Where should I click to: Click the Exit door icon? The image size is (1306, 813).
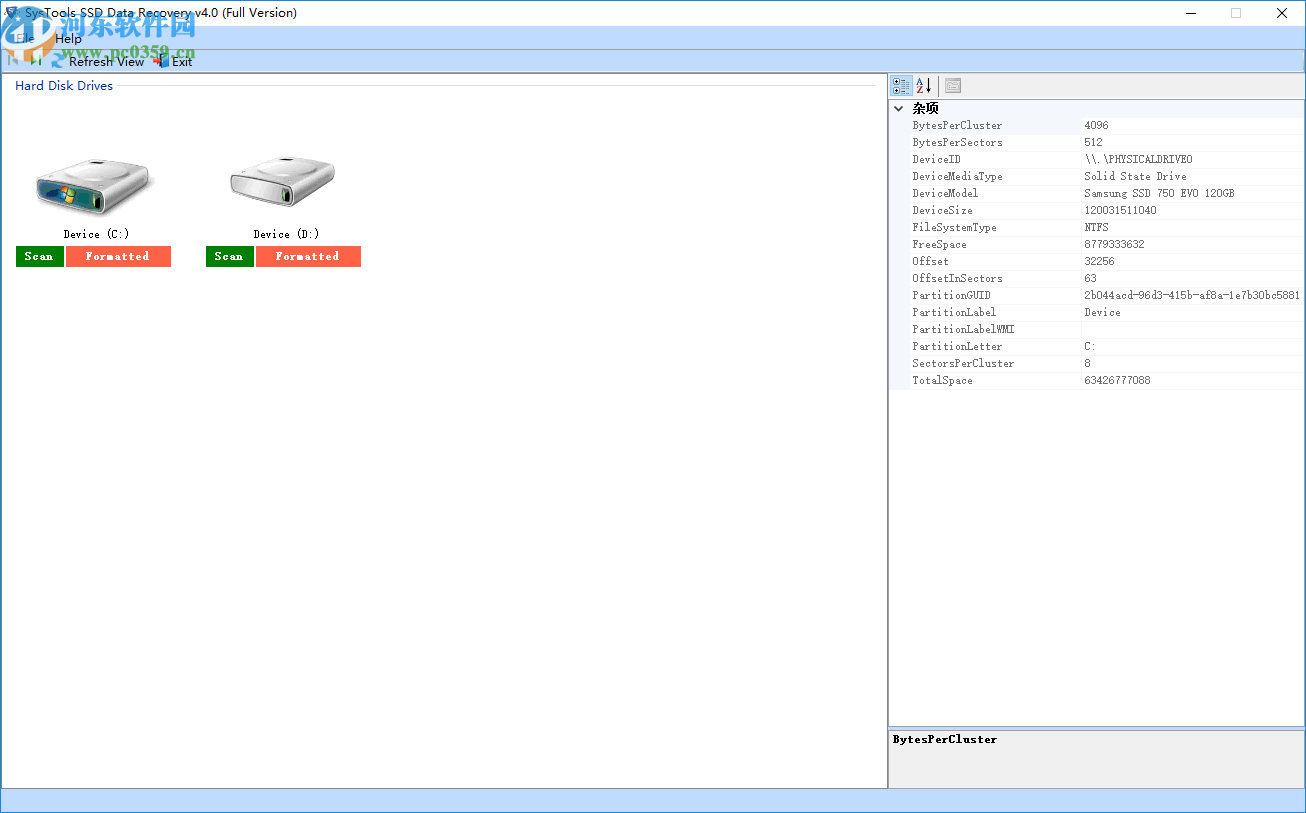pyautogui.click(x=162, y=61)
